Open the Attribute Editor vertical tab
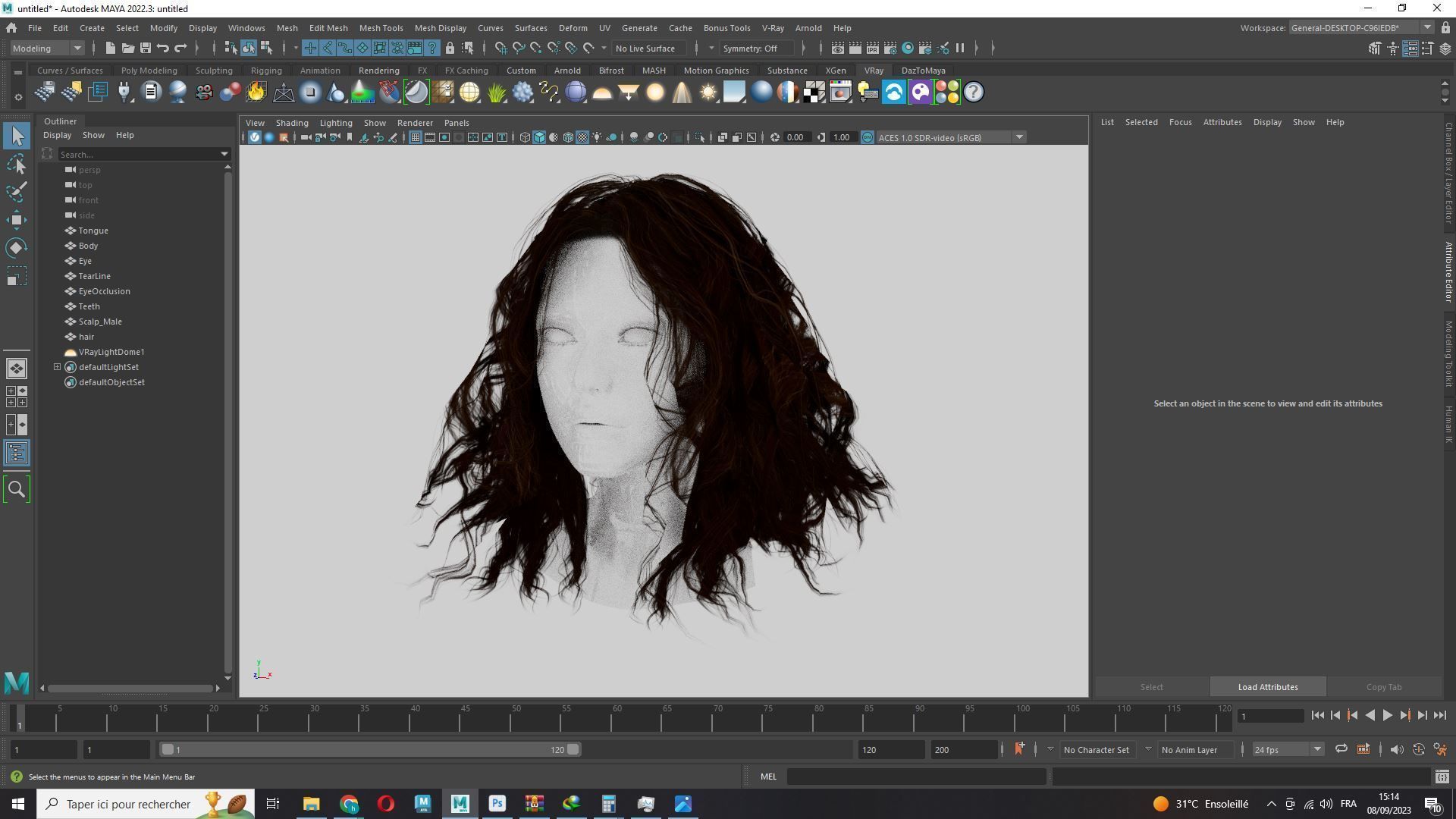 click(1448, 272)
